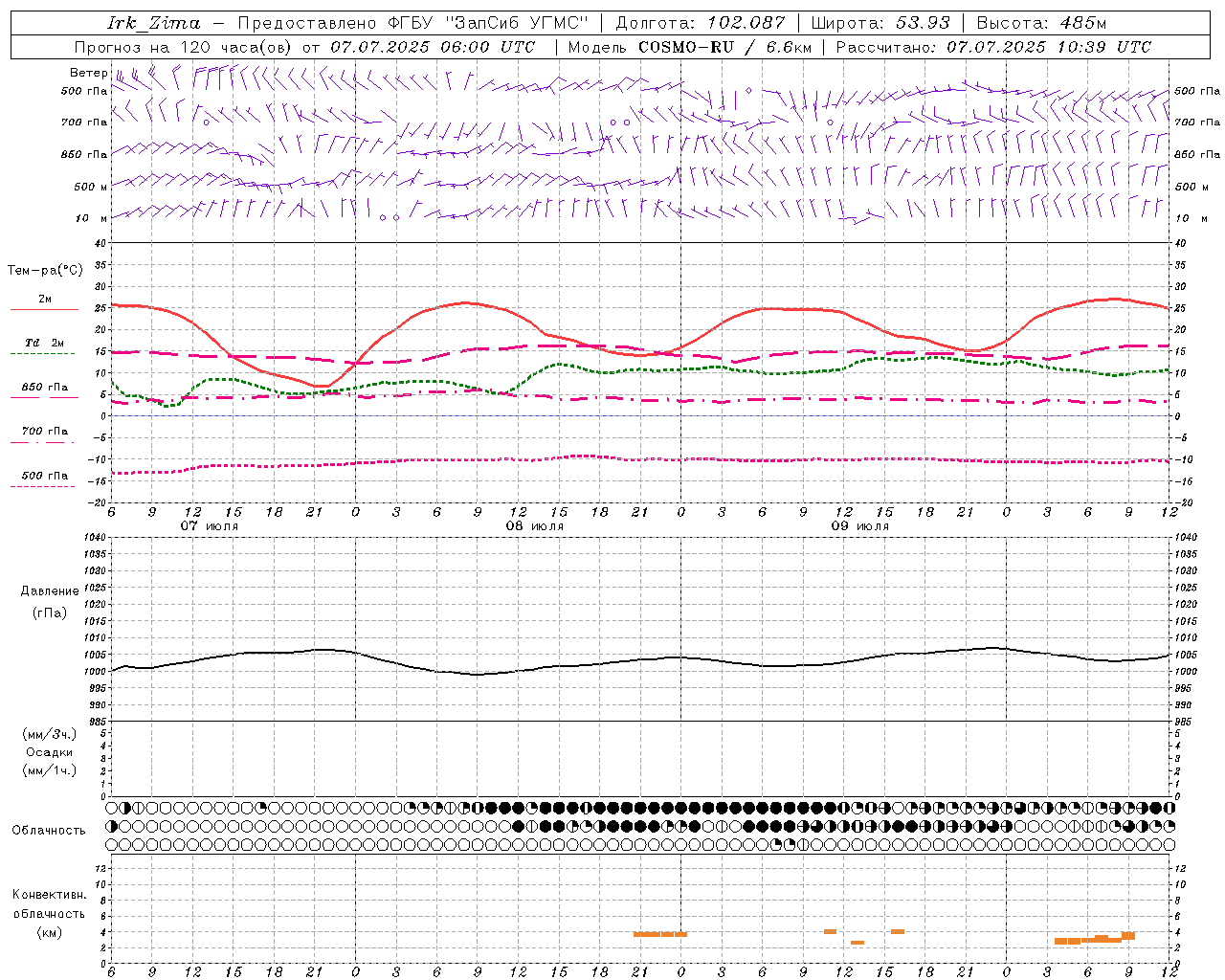Click the 08 июля date label
The image size is (1225, 980).
[x=535, y=526]
